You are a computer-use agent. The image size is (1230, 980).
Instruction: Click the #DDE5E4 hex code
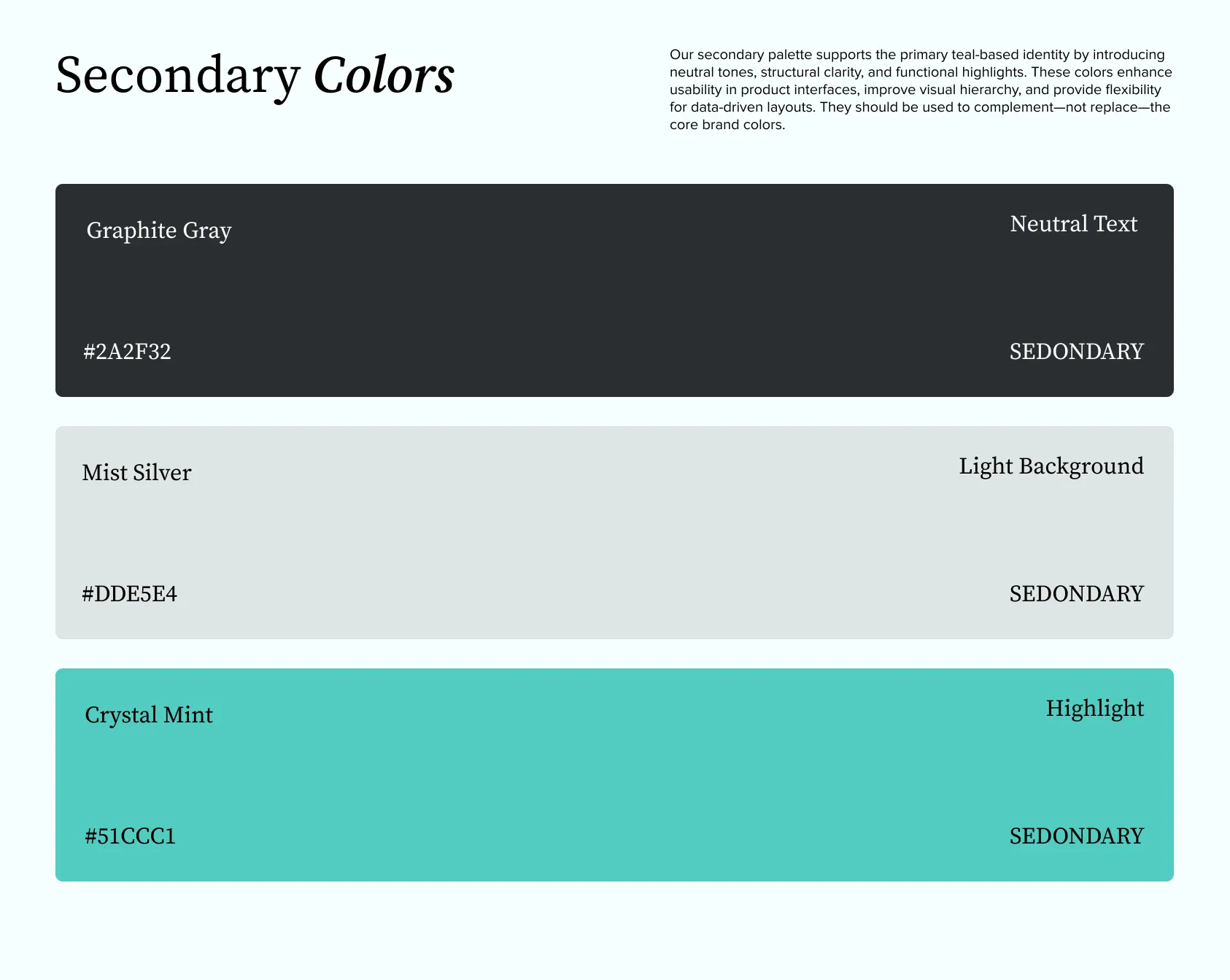tap(129, 594)
